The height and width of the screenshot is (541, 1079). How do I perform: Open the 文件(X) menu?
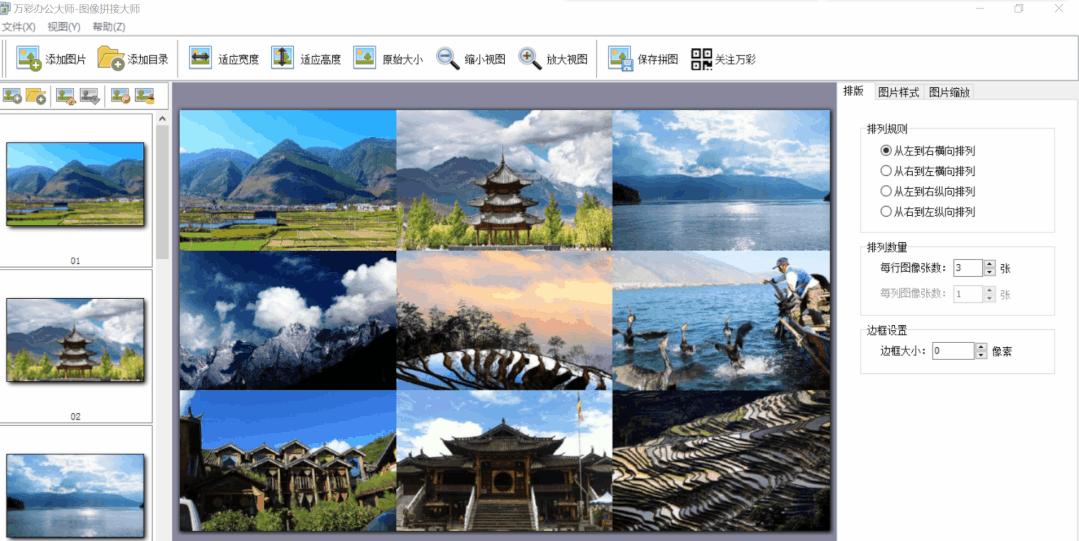19,27
